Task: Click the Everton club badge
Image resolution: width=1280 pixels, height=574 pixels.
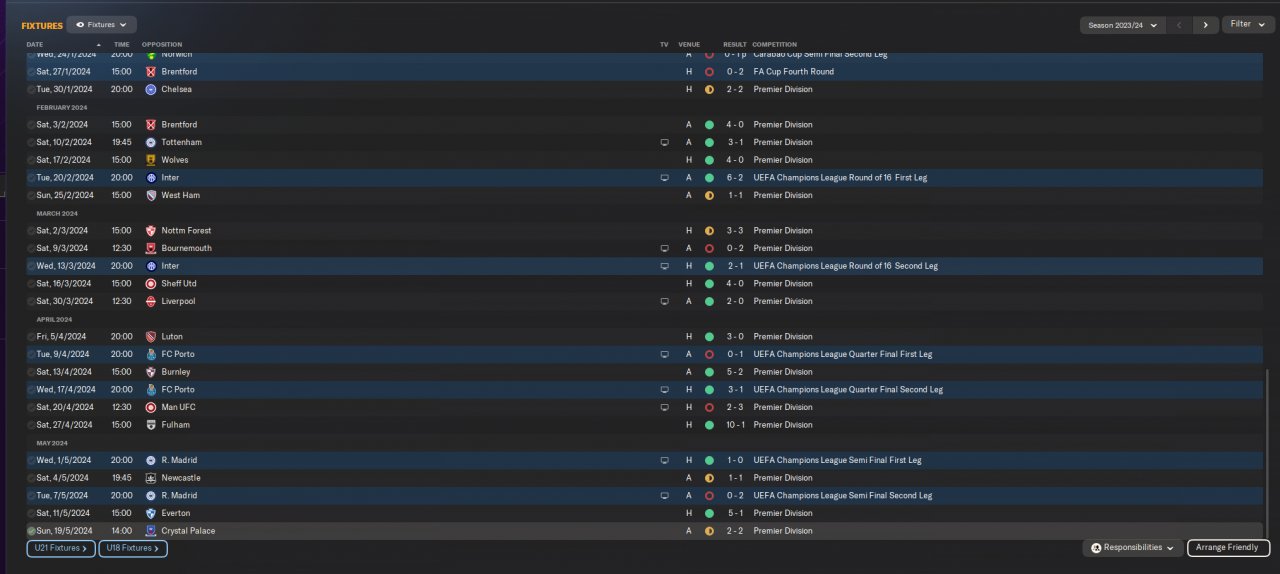Action: (151, 513)
